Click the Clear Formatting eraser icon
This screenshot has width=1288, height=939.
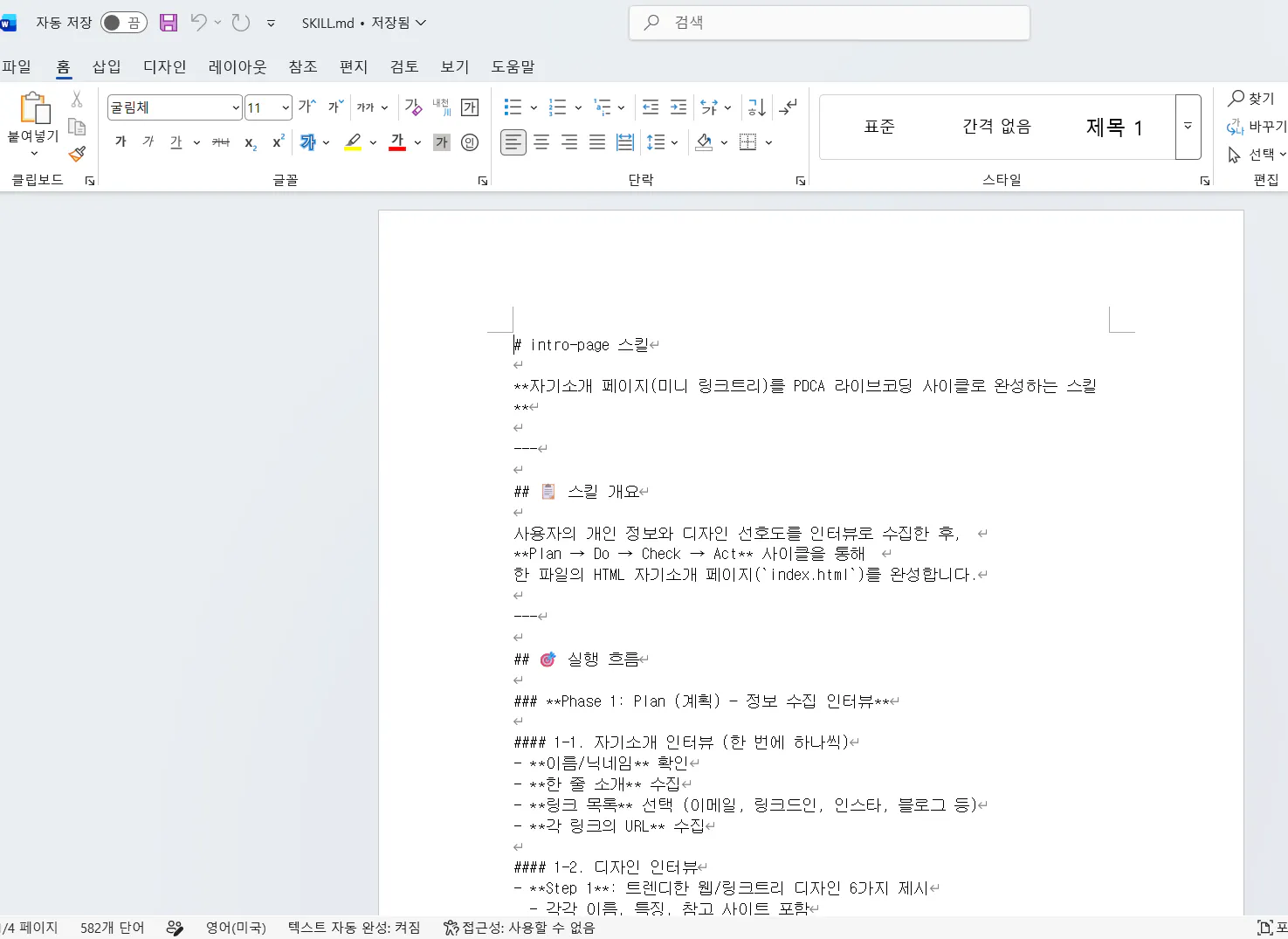pos(413,107)
